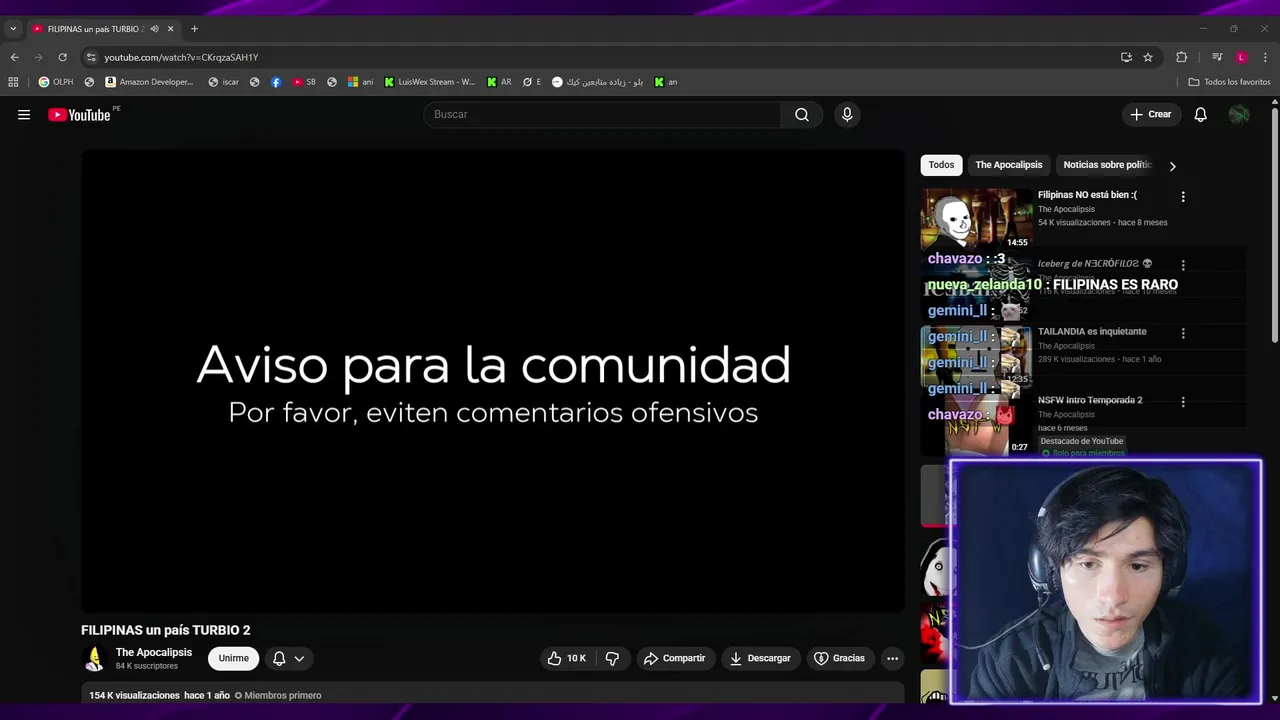Open the Crear upload menu
This screenshot has width=1280, height=720.
point(1150,115)
